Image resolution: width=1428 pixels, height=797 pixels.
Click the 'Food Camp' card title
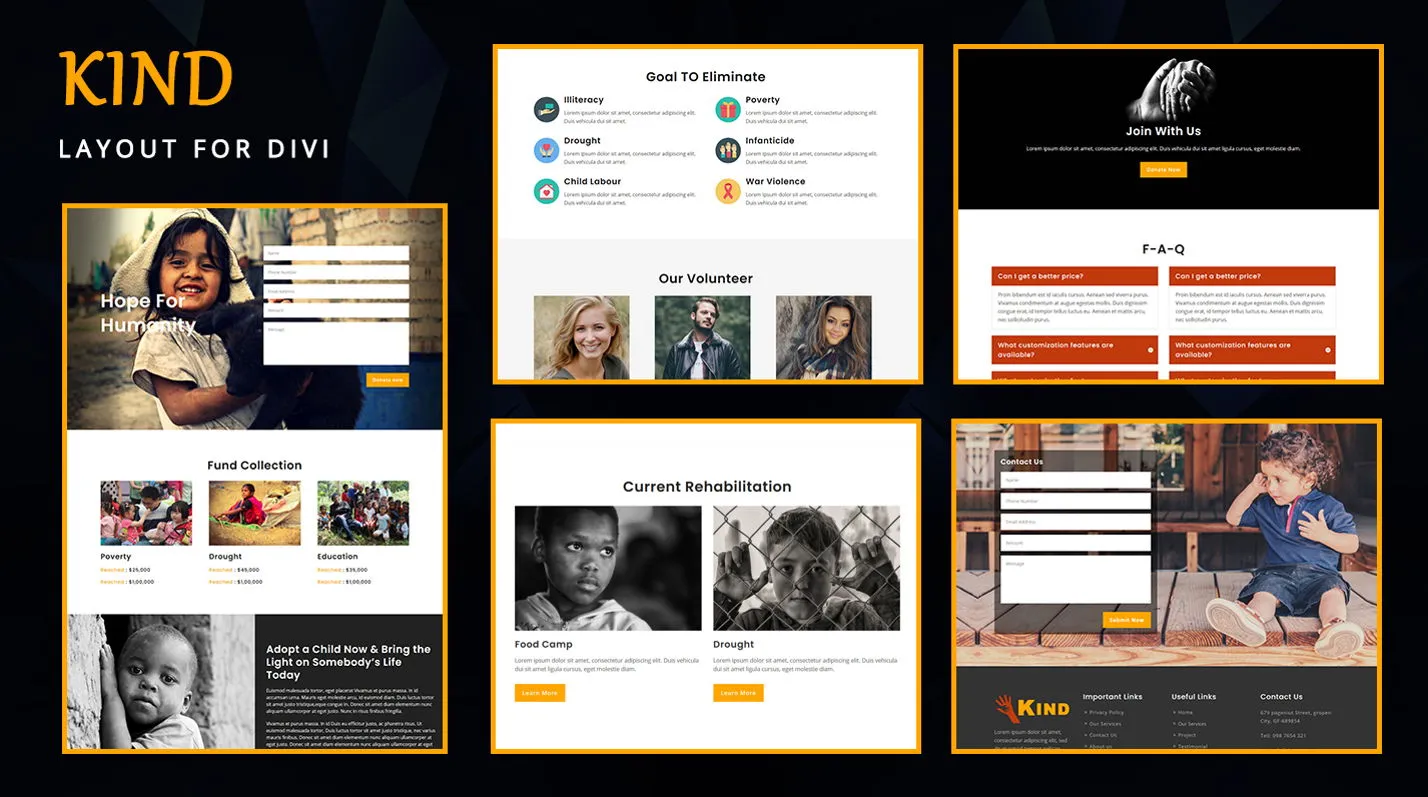544,645
